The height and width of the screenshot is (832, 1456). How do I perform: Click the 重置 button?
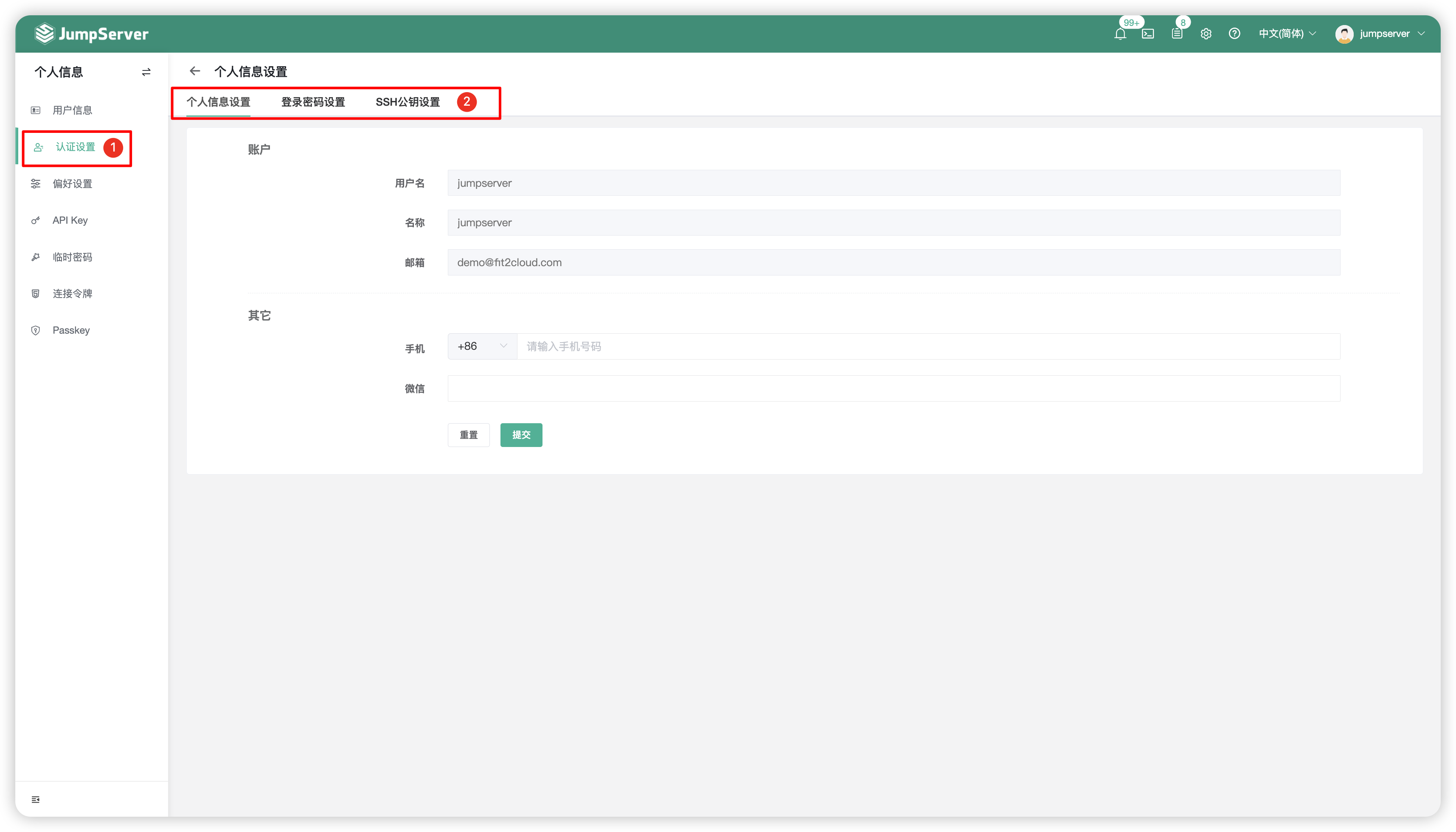(x=469, y=435)
